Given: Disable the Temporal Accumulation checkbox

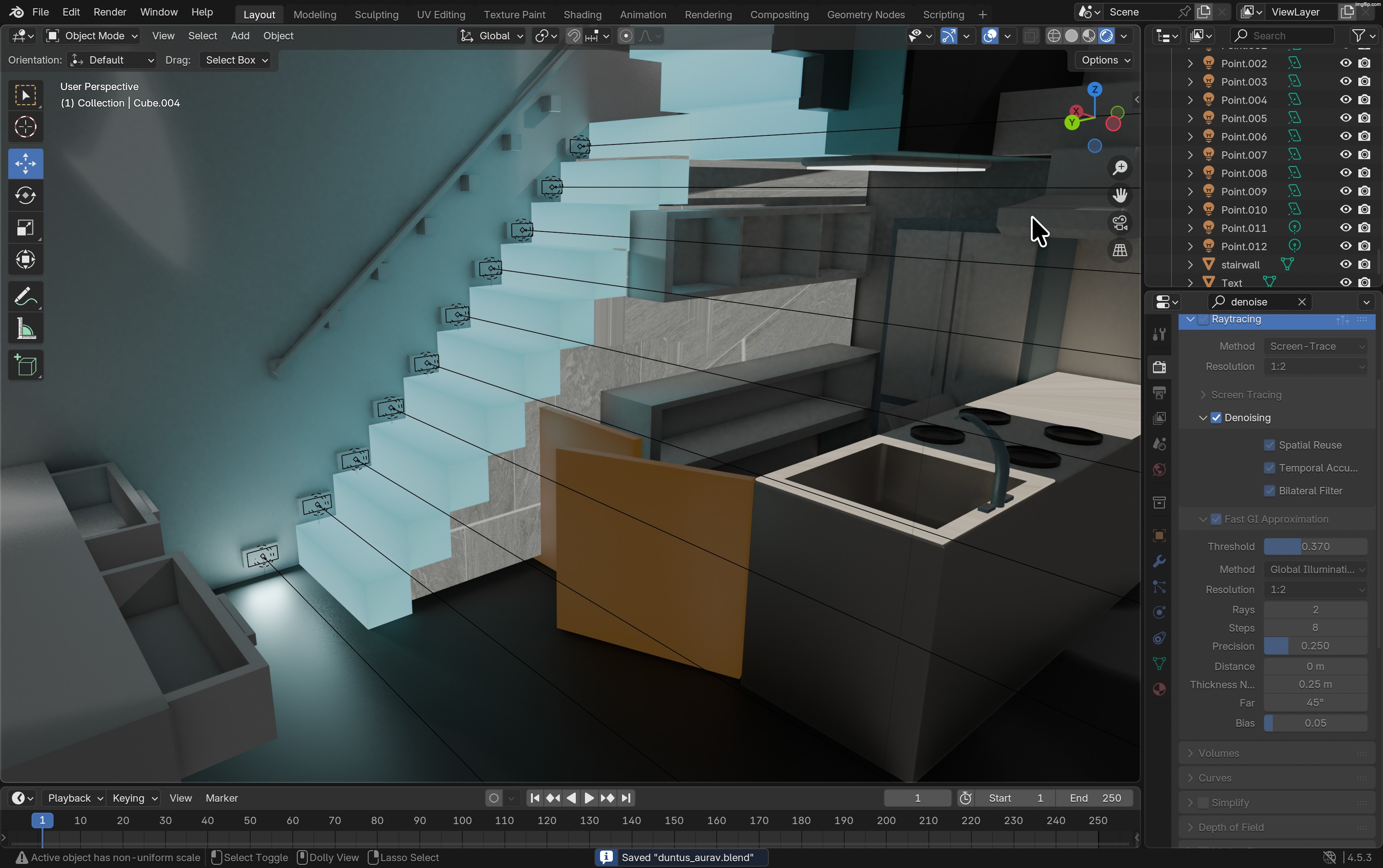Looking at the screenshot, I should 1269,468.
